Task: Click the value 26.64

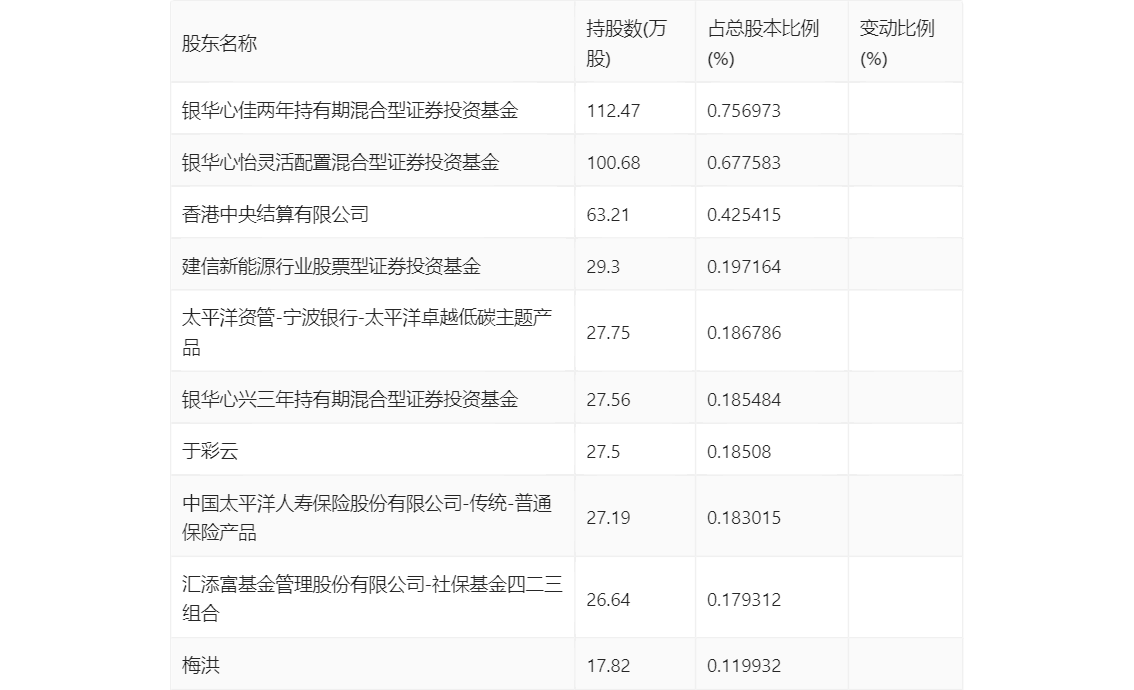Action: point(608,600)
